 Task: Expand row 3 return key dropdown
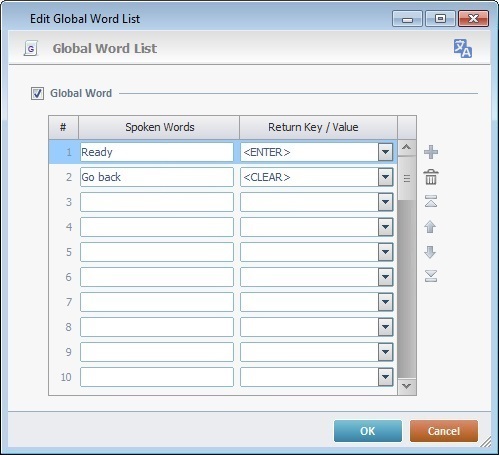[385, 202]
